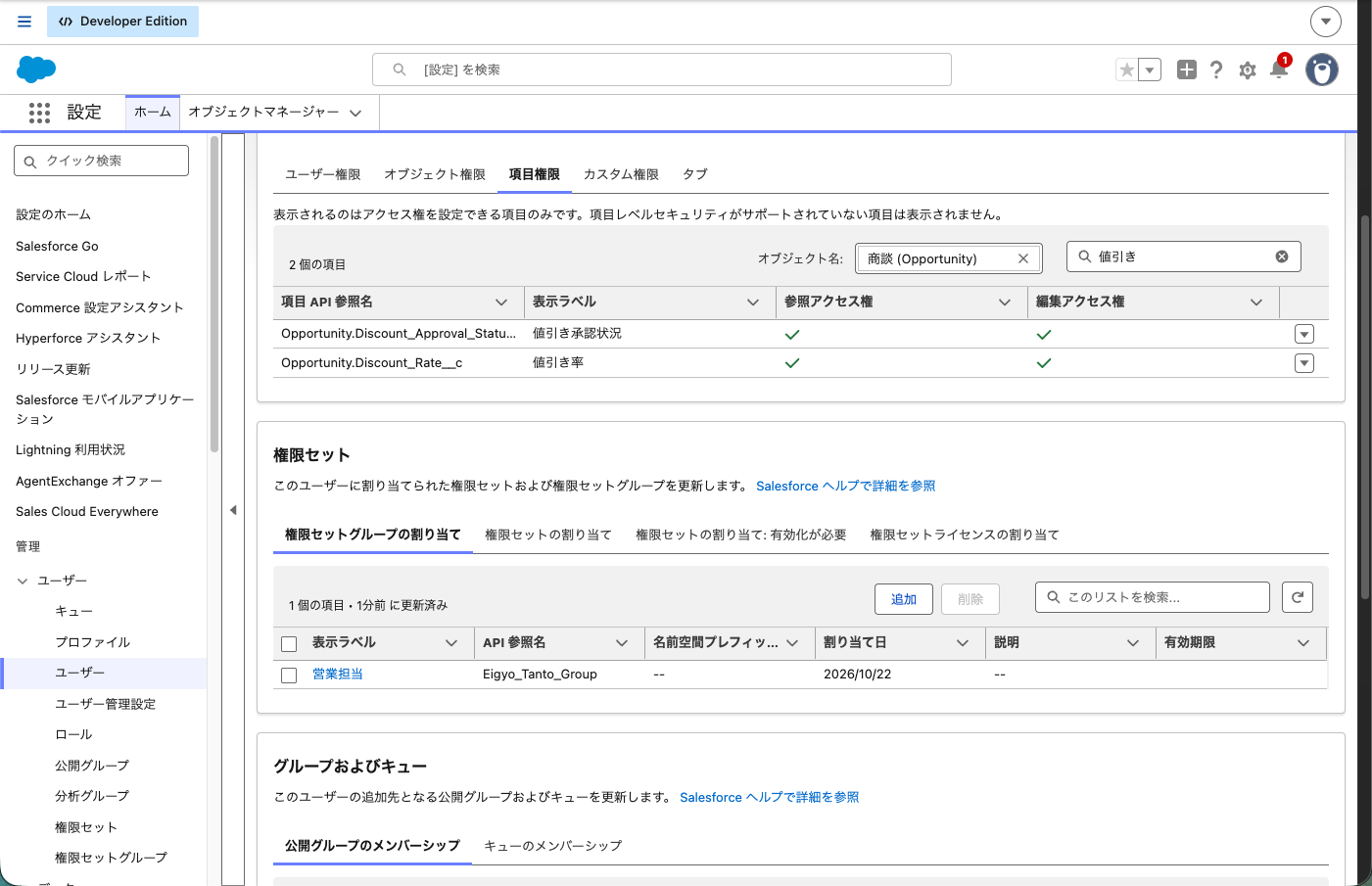Switch to the カスタム権限 tab

point(621,174)
